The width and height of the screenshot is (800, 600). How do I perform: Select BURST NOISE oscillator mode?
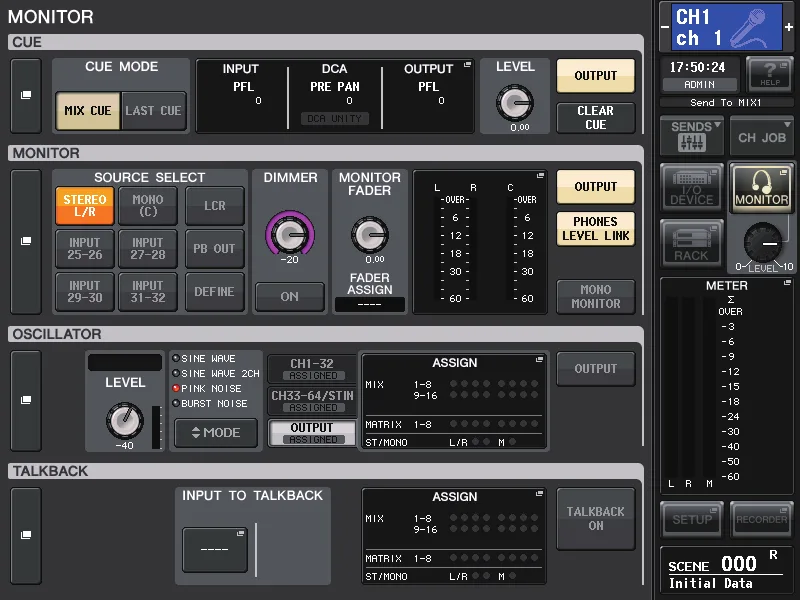pyautogui.click(x=210, y=404)
